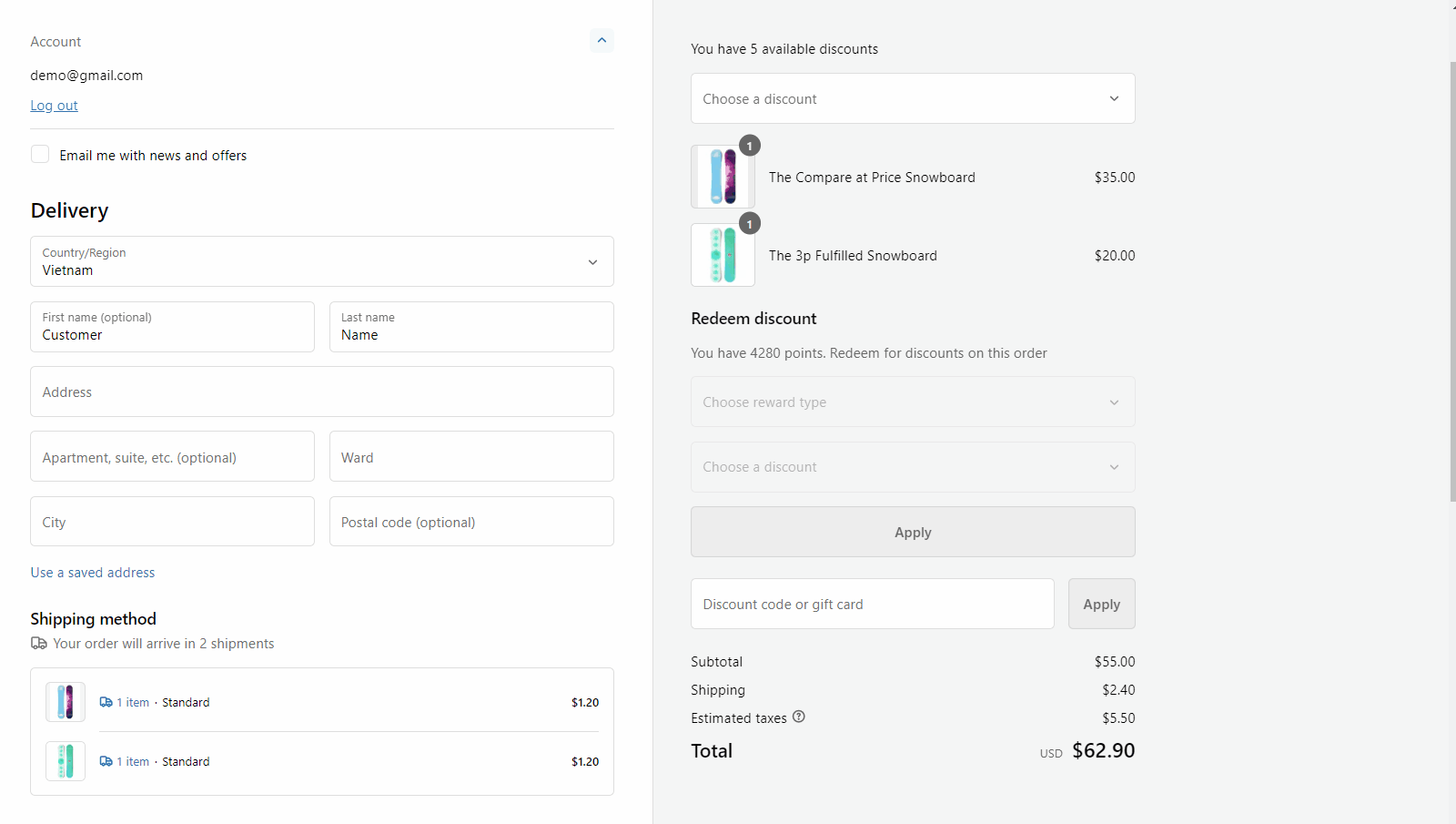The image size is (1456, 824).
Task: Open the Choose reward type dropdown
Action: (912, 402)
